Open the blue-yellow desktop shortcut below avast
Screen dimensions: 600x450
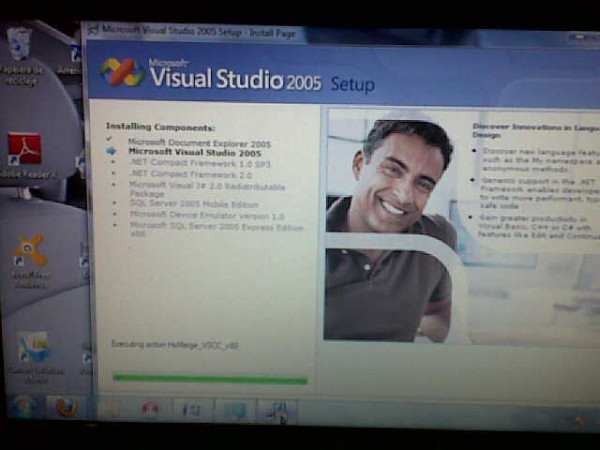click(34, 346)
